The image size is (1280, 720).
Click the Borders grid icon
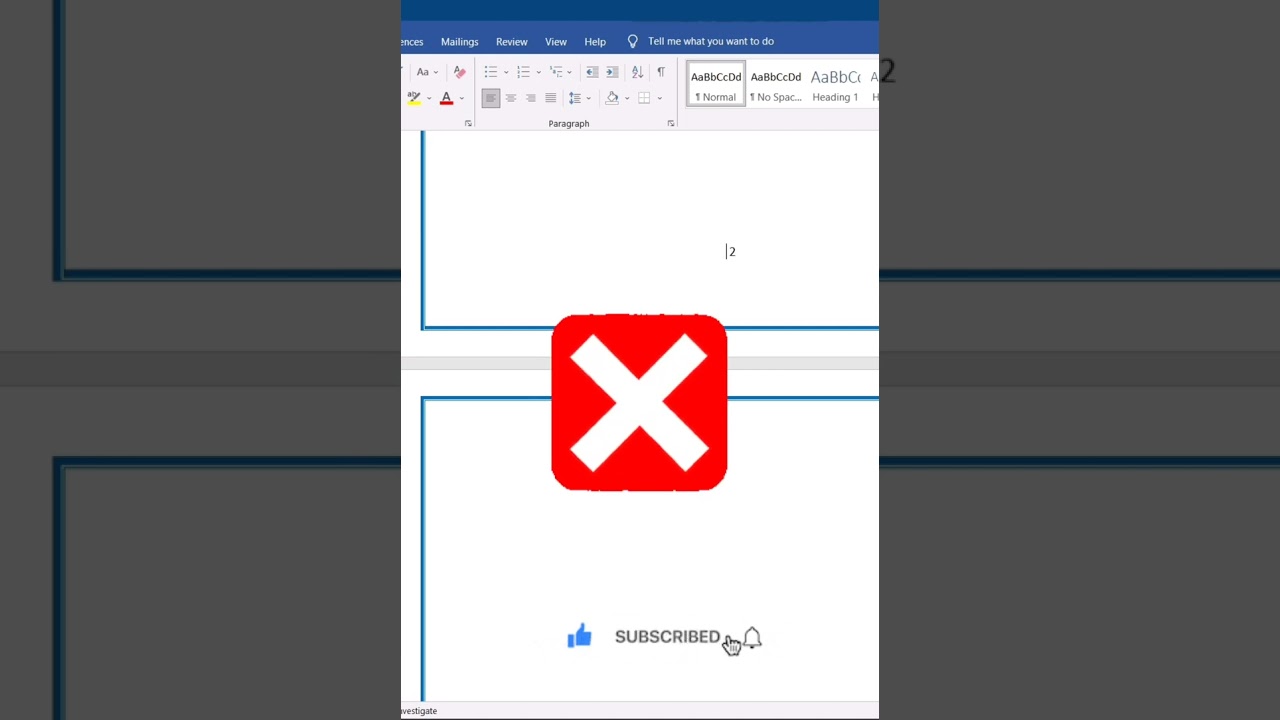tap(644, 98)
